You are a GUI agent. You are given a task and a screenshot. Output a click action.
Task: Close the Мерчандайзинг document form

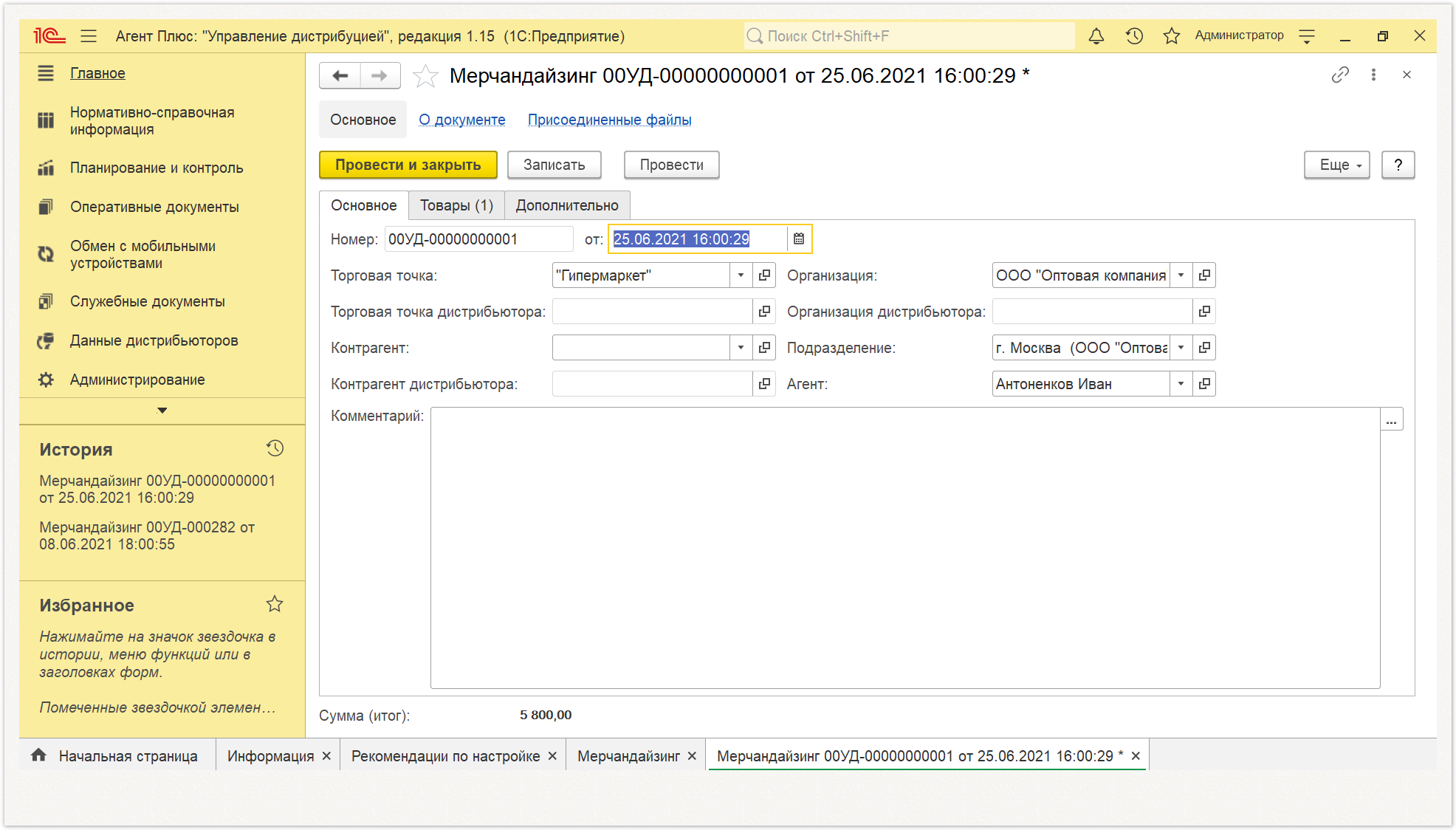pos(1407,75)
